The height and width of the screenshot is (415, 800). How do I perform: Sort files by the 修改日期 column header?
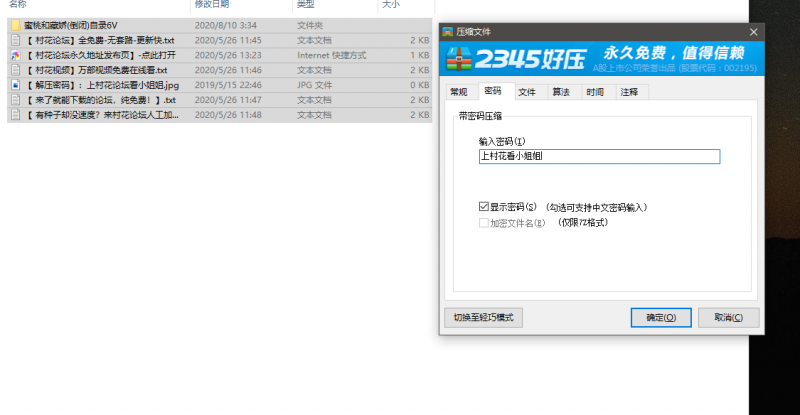pyautogui.click(x=211, y=5)
